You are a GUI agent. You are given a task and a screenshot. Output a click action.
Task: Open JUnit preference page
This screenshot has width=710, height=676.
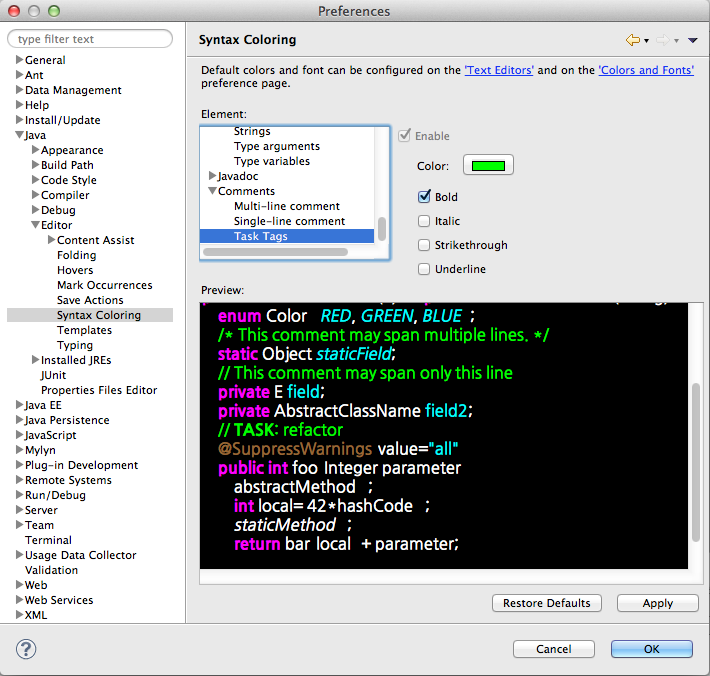point(53,375)
